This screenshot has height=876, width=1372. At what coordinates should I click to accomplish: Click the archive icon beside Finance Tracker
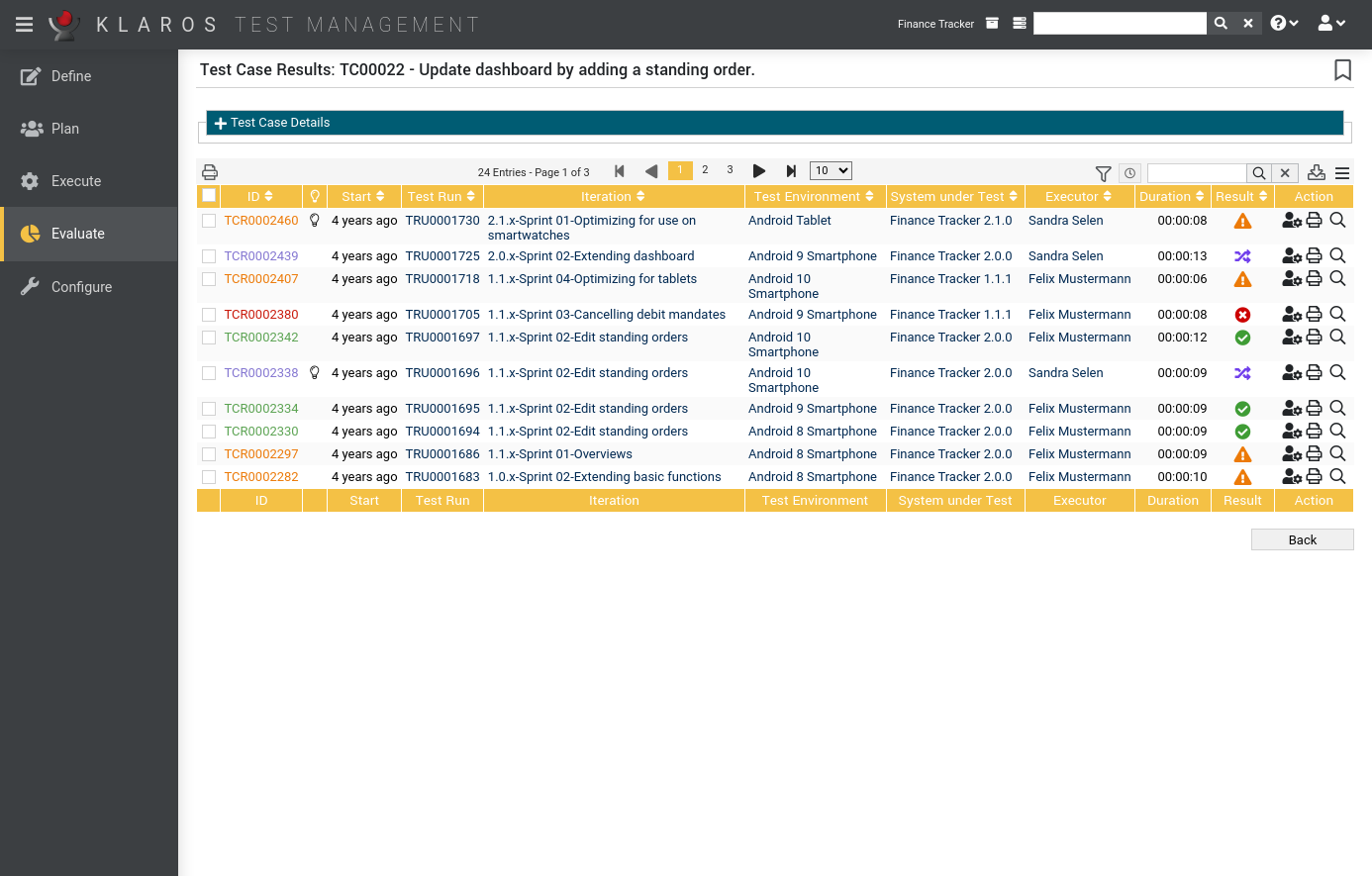992,23
